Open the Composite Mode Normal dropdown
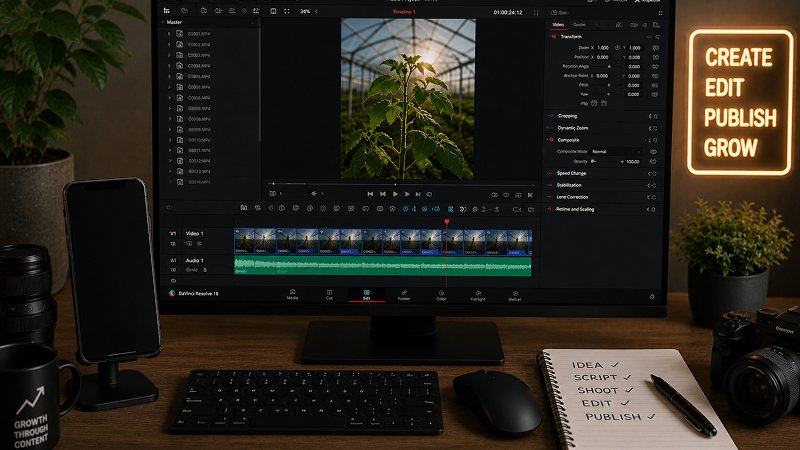This screenshot has height=450, width=800. (615, 152)
